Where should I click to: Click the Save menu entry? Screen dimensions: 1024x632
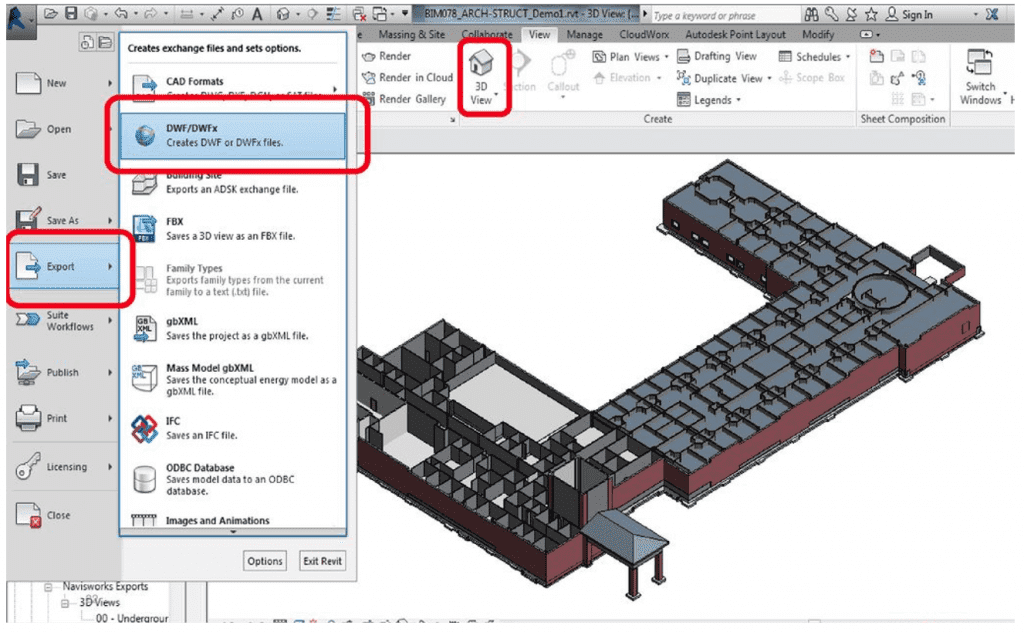[63, 175]
